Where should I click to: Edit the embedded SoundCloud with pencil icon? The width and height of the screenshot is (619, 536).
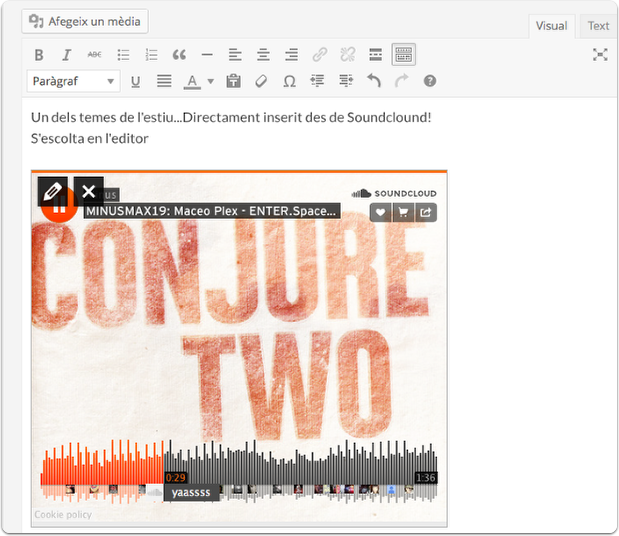pos(53,192)
